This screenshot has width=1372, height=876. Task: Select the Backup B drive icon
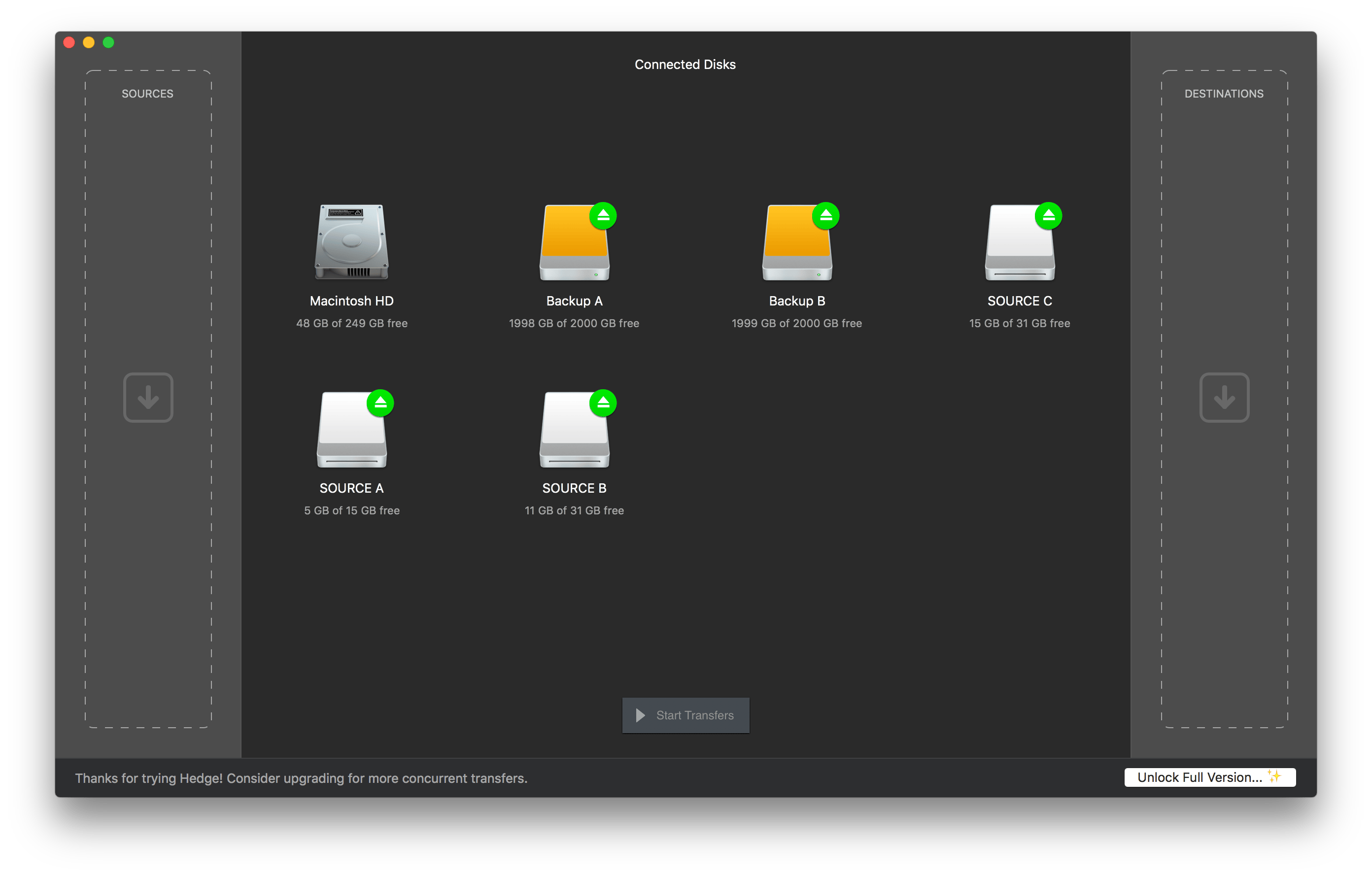(x=797, y=242)
